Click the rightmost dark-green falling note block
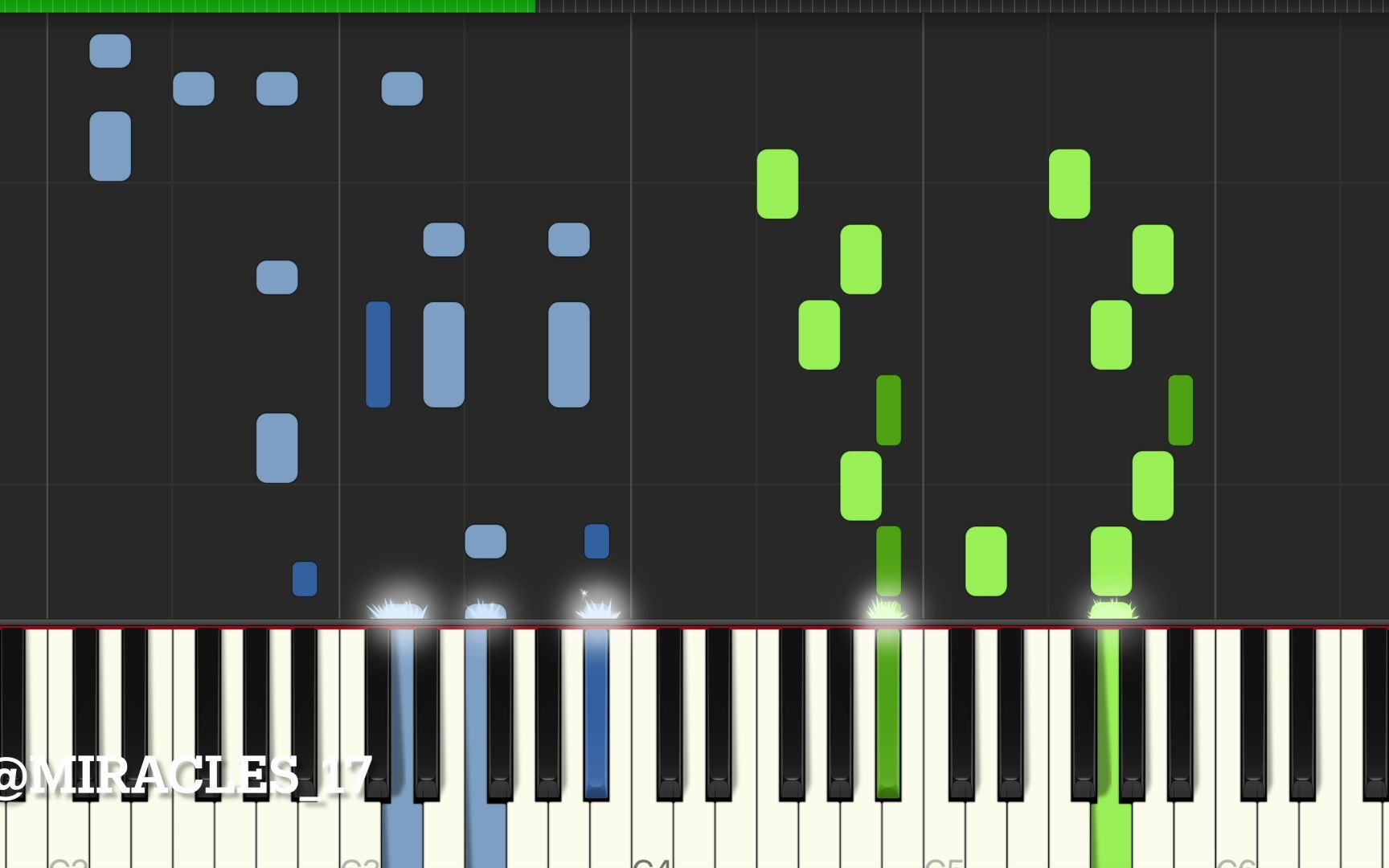Screen dimensions: 1389x868 (1181, 410)
